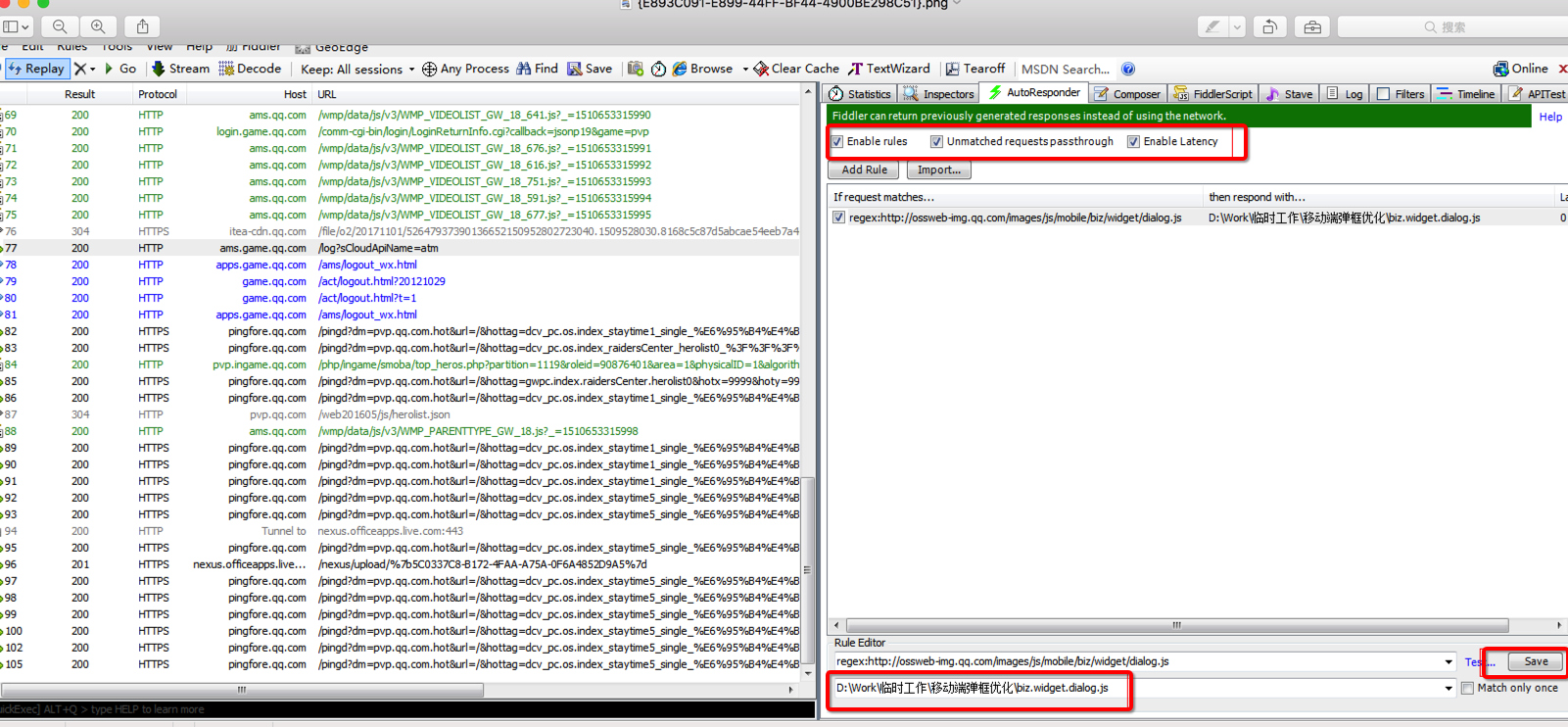Select the /ams/logout_wx.html session numbered 78
The width and height of the screenshot is (1568, 727).
400,266
